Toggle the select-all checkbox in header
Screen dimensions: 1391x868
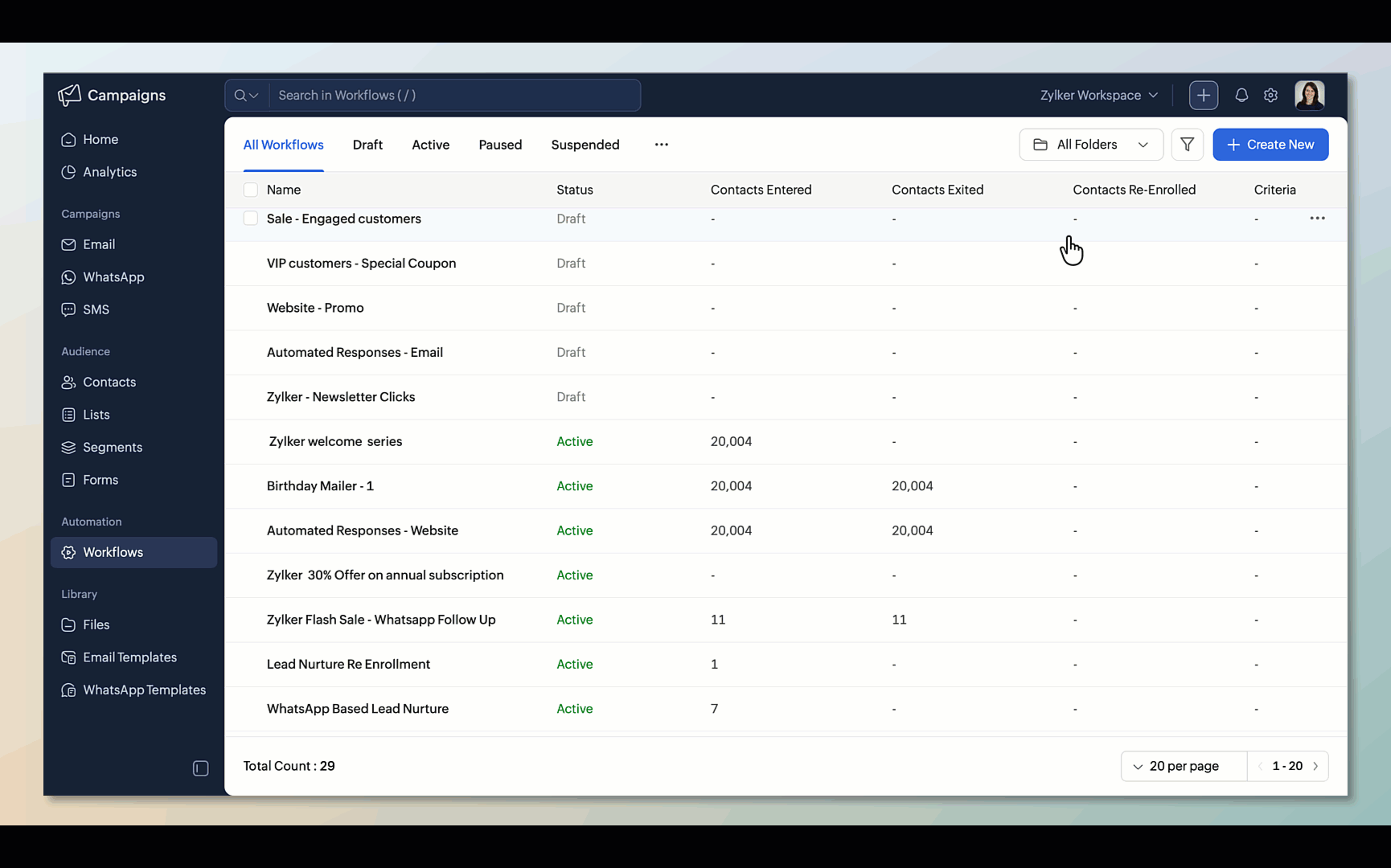[251, 190]
